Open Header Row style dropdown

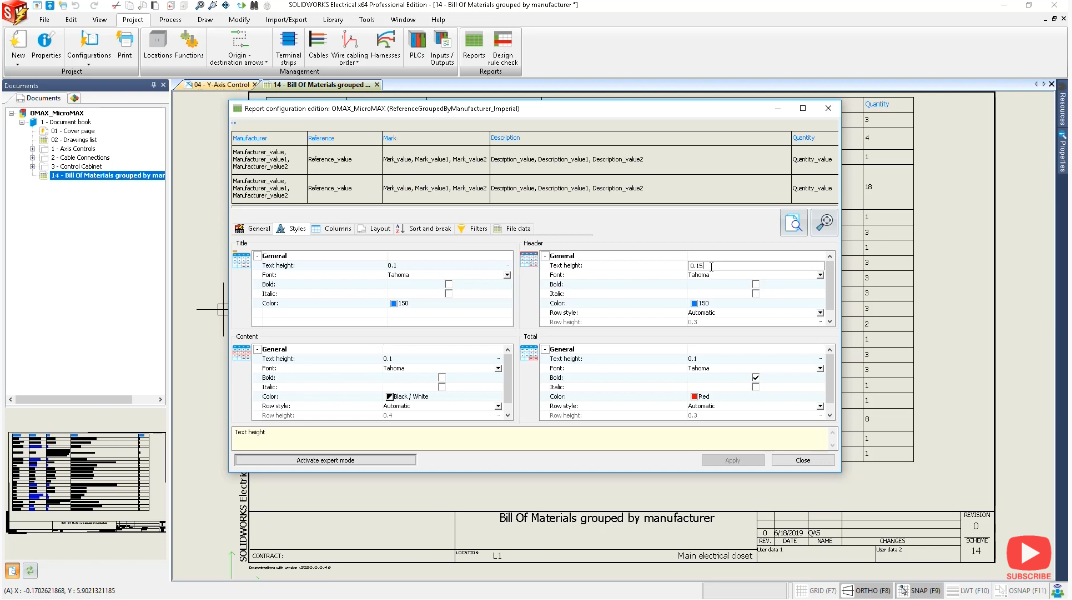point(820,313)
